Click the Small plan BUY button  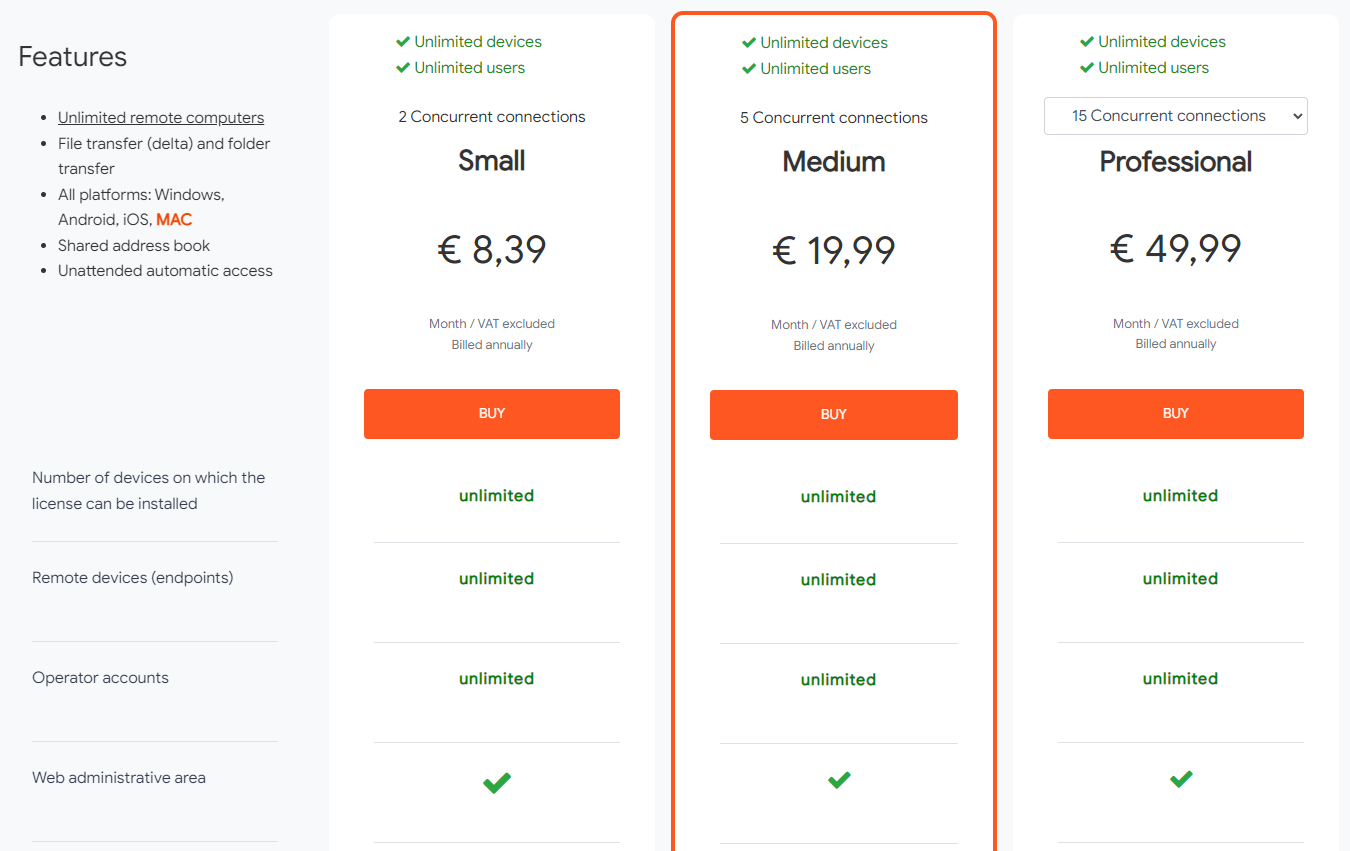coord(491,413)
